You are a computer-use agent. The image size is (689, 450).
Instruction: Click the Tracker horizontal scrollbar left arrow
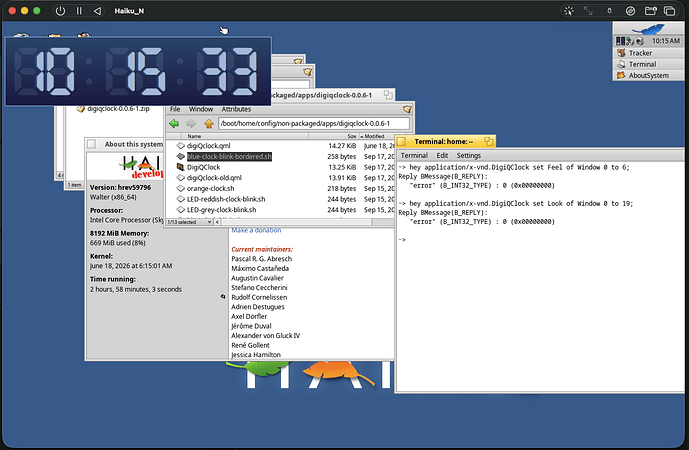217,222
